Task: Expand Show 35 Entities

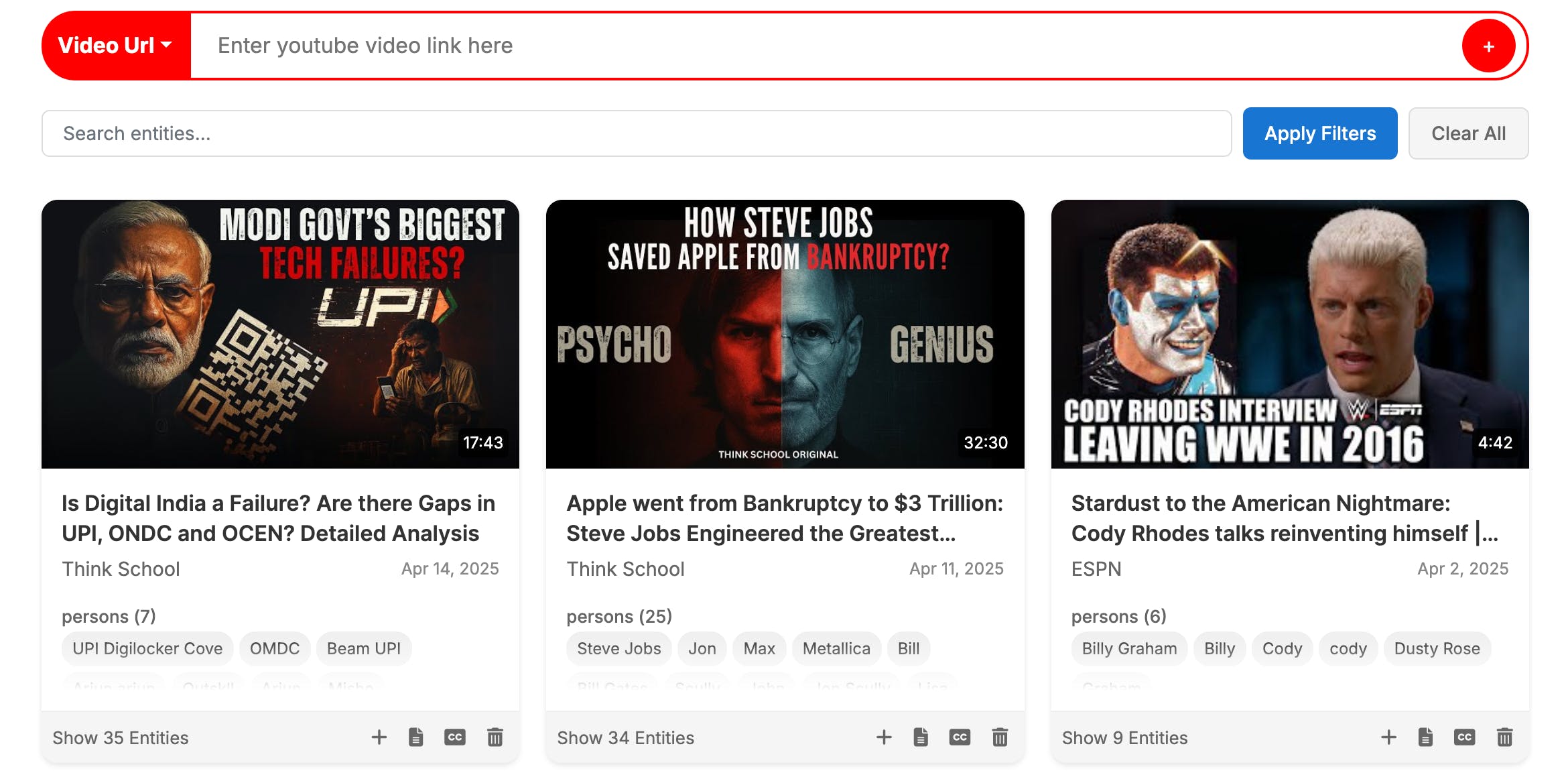Action: pyautogui.click(x=121, y=738)
